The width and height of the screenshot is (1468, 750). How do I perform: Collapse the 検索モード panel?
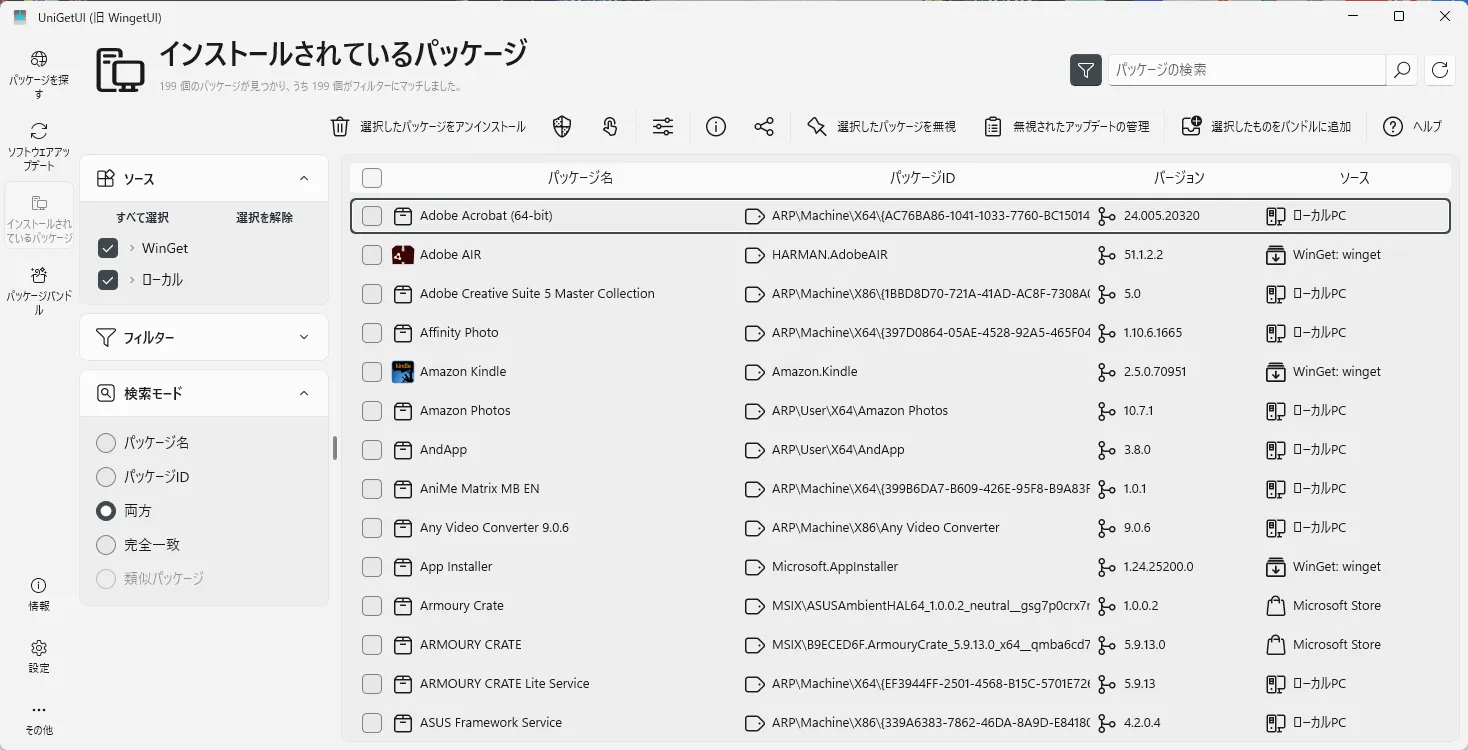[x=304, y=394]
